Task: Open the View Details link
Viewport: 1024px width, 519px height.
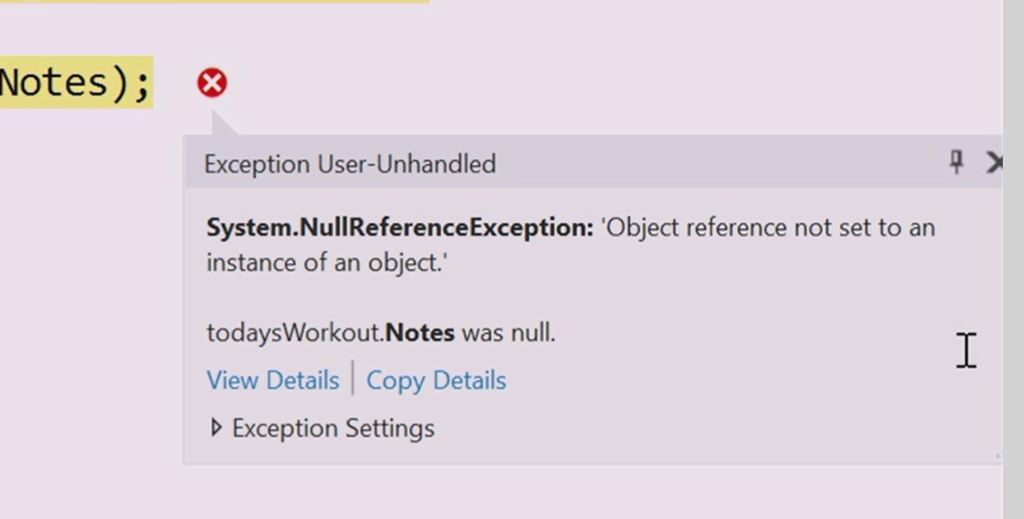Action: 272,380
